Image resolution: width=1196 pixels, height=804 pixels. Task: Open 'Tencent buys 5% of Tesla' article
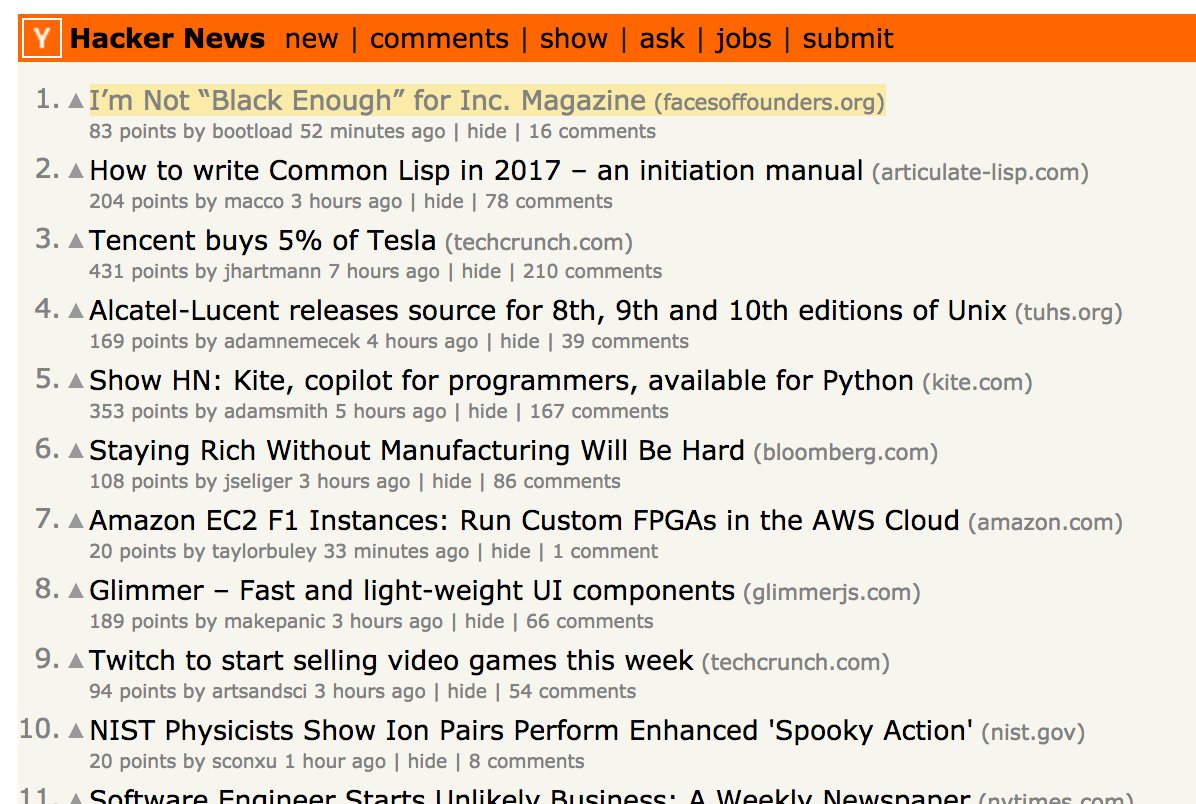262,241
